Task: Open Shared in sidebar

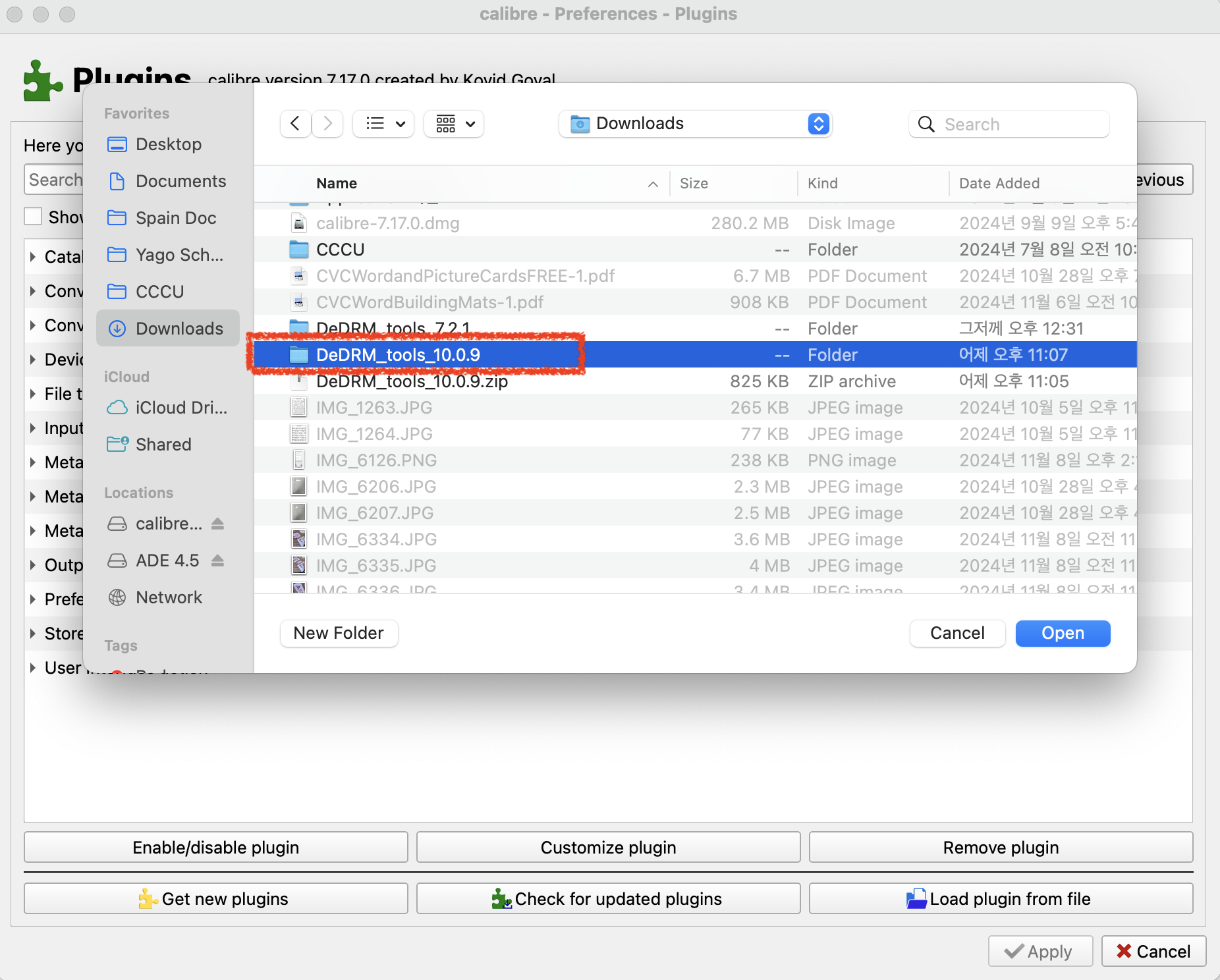Action: pos(167,445)
